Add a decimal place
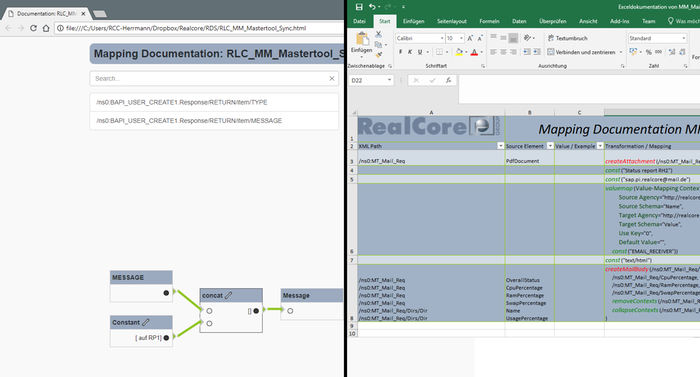The height and width of the screenshot is (377, 700). [x=672, y=52]
